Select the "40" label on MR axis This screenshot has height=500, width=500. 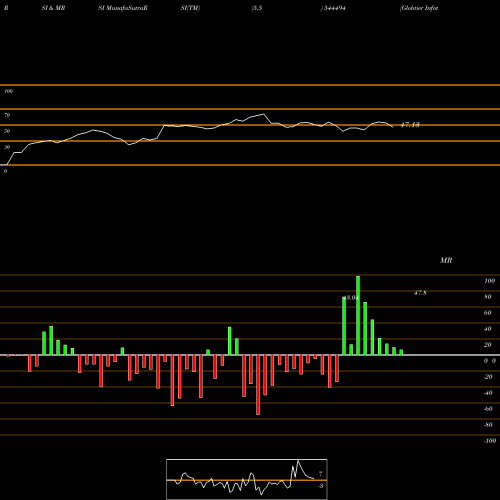[488, 329]
